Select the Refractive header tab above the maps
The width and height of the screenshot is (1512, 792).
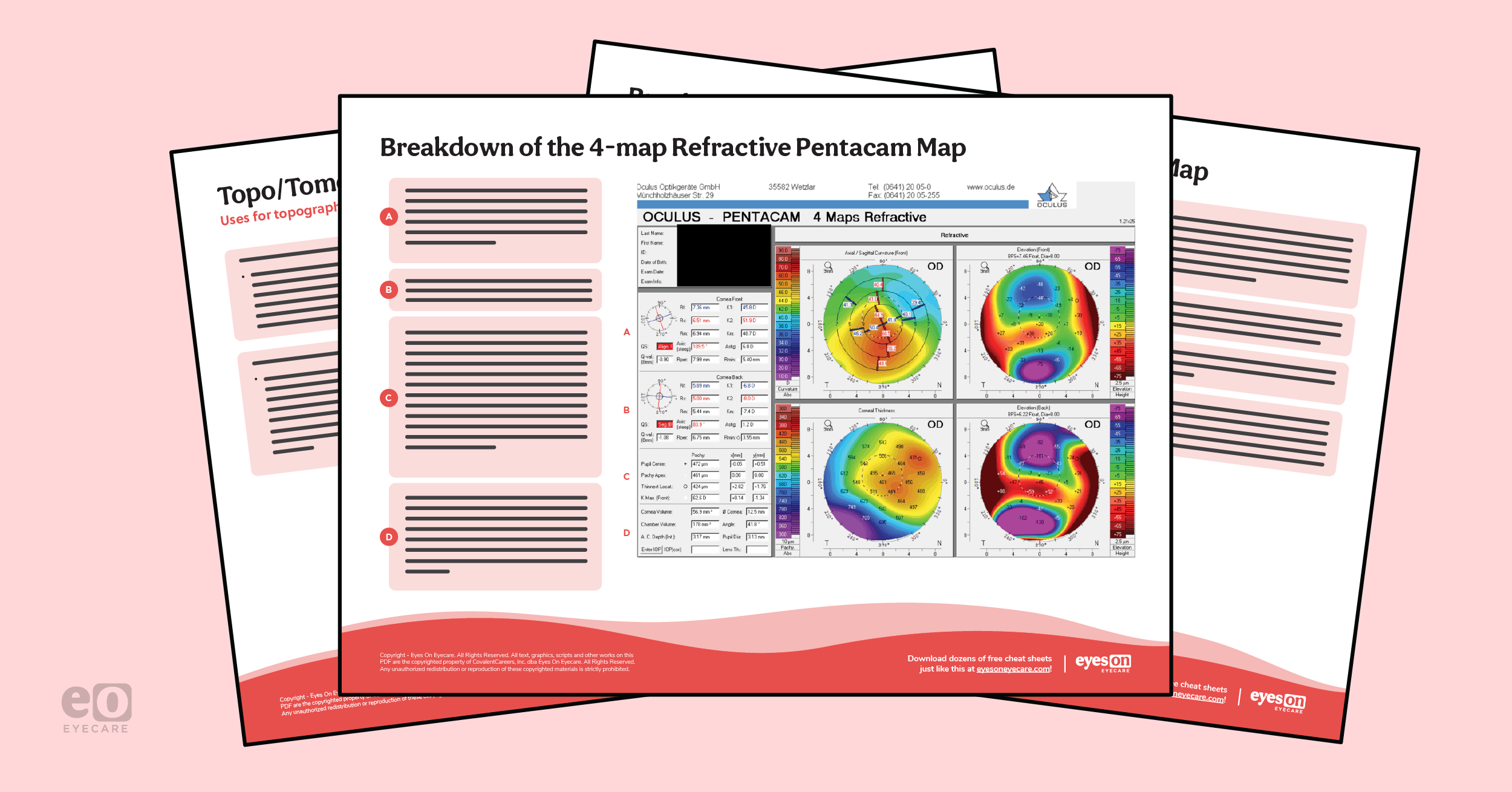[x=954, y=235]
